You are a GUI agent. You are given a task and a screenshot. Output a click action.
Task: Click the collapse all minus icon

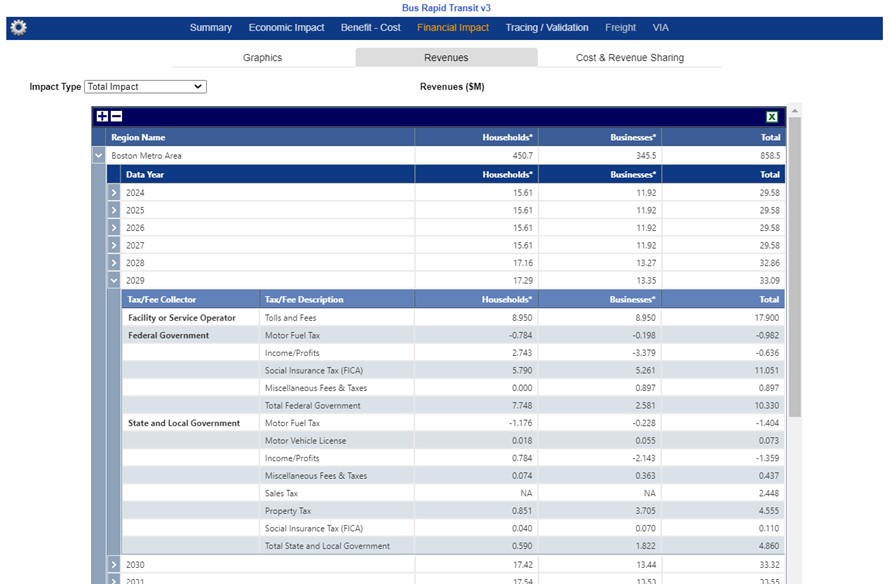[x=116, y=117]
